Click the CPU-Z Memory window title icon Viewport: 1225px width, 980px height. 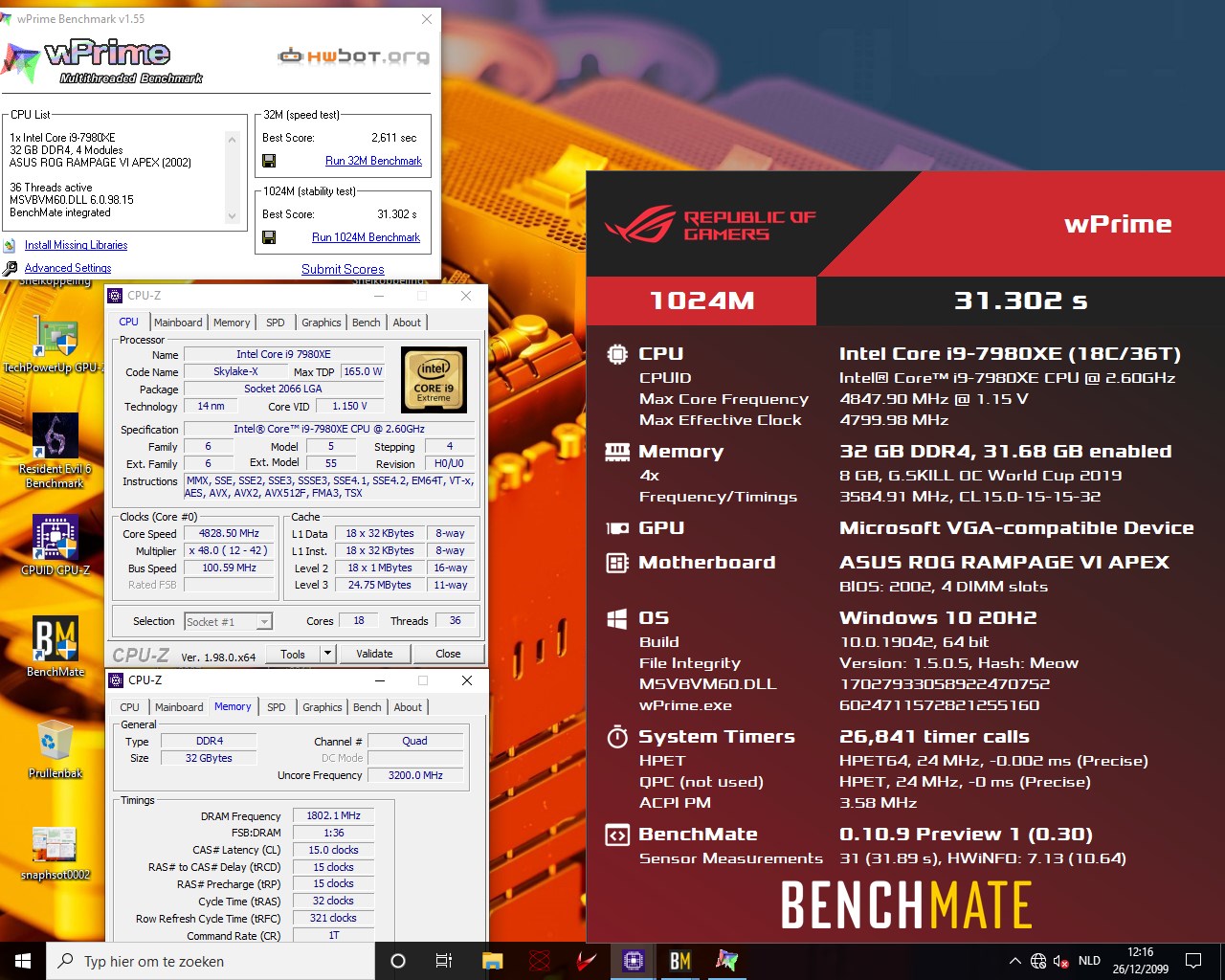pos(116,680)
